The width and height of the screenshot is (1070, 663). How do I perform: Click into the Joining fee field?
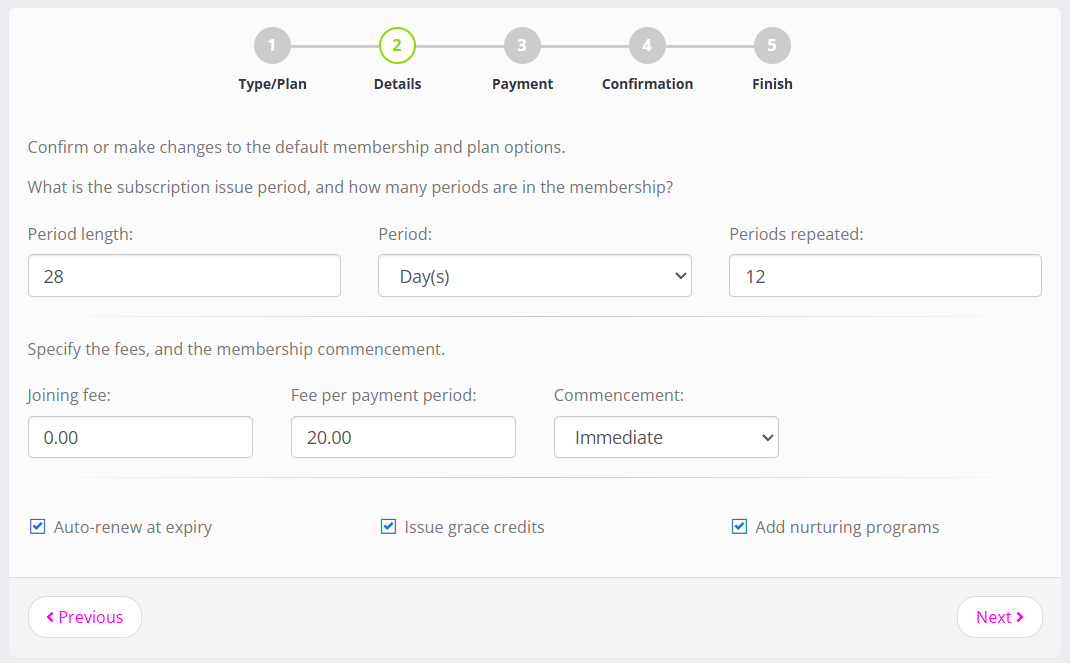click(x=140, y=437)
